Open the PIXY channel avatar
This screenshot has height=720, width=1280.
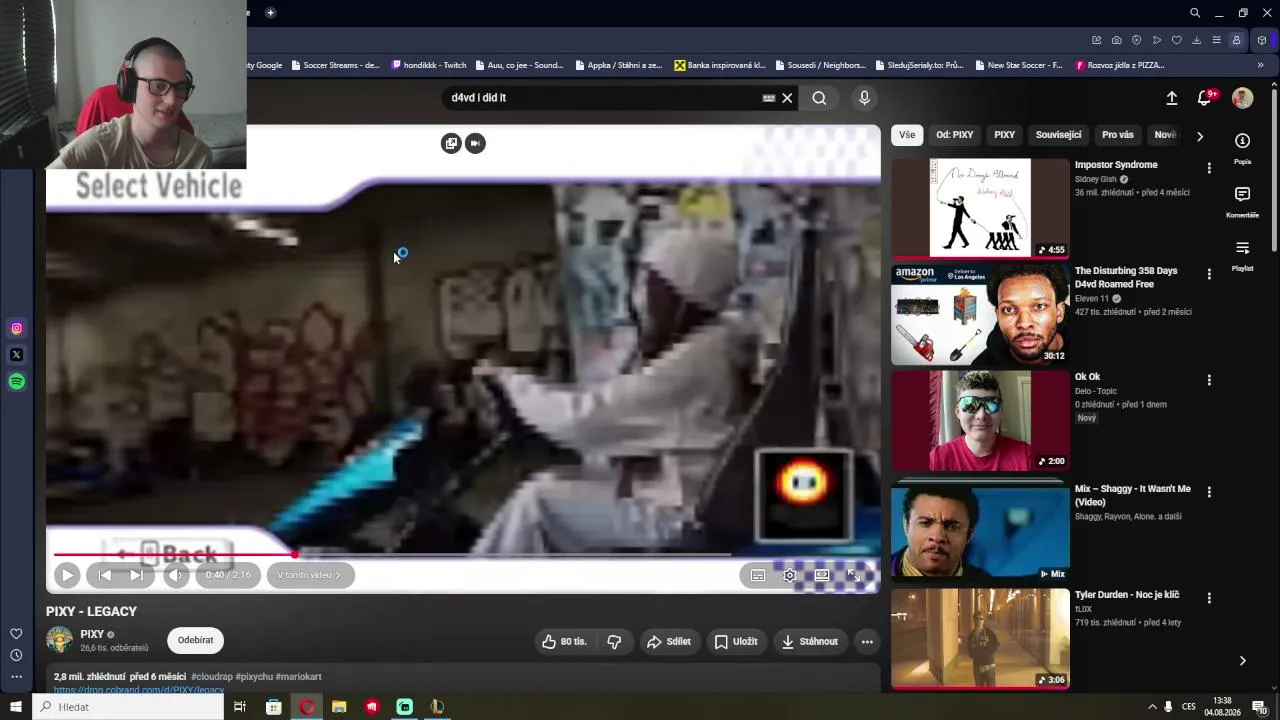pyautogui.click(x=60, y=640)
